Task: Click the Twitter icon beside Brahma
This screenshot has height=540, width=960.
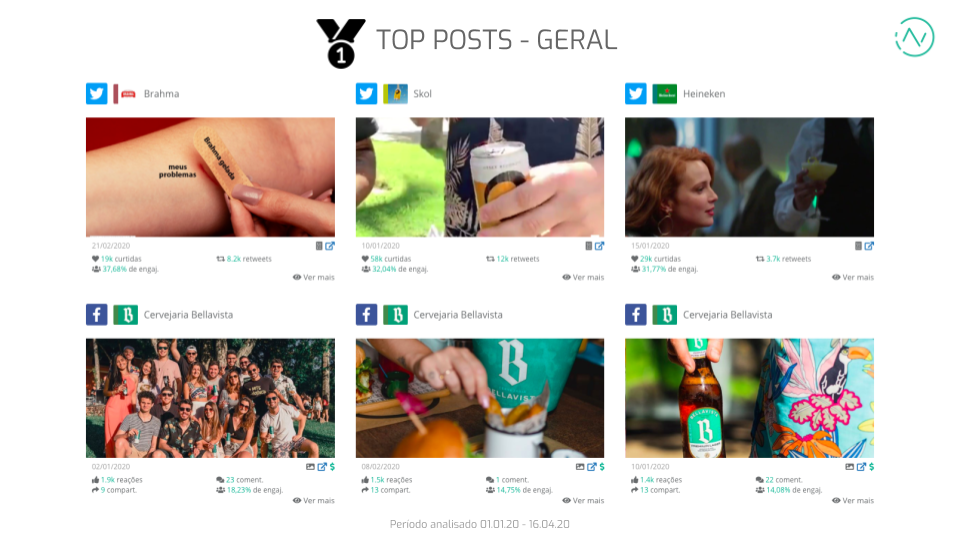Action: point(97,94)
